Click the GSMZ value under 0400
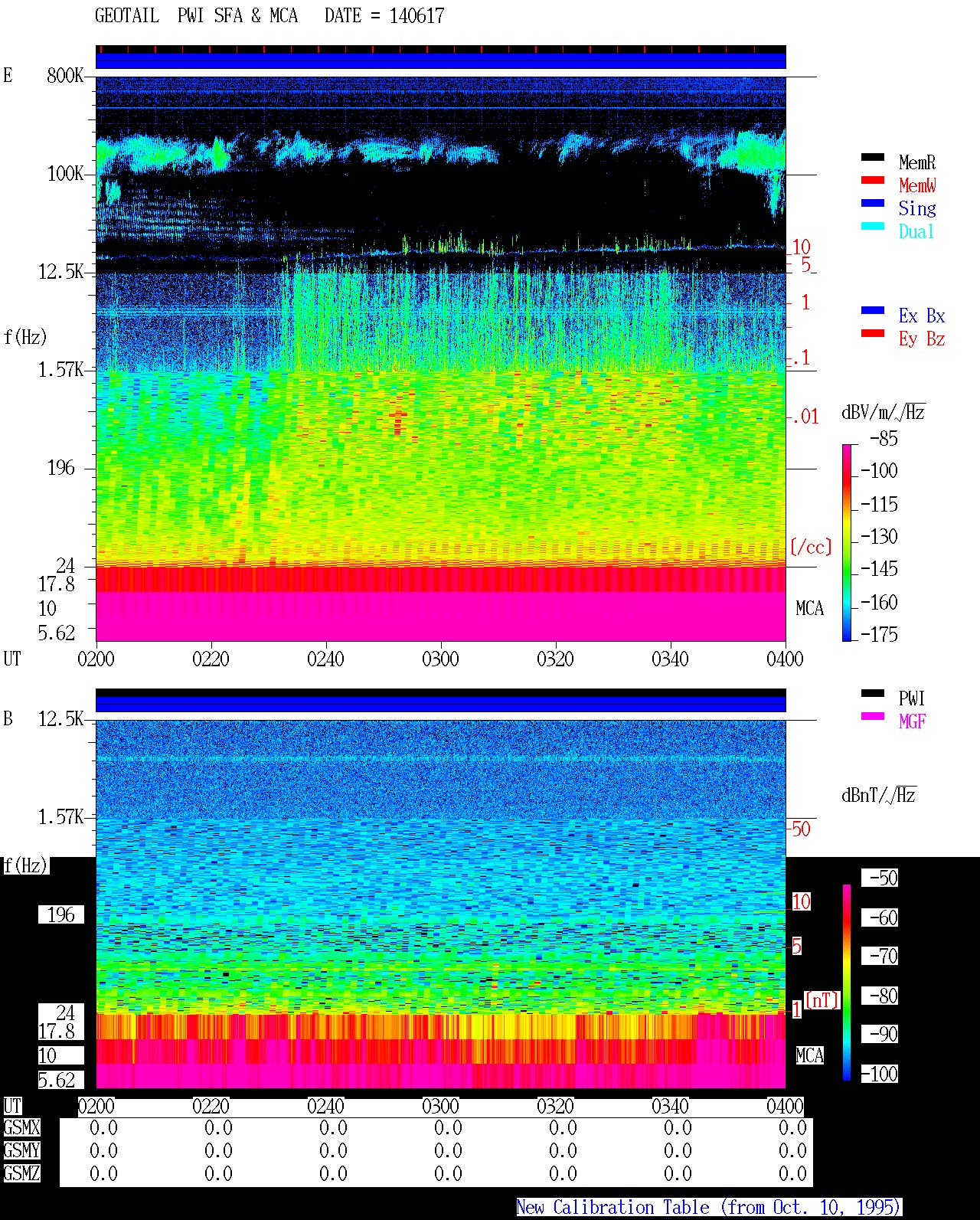Viewport: 980px width, 1220px height. click(792, 1174)
